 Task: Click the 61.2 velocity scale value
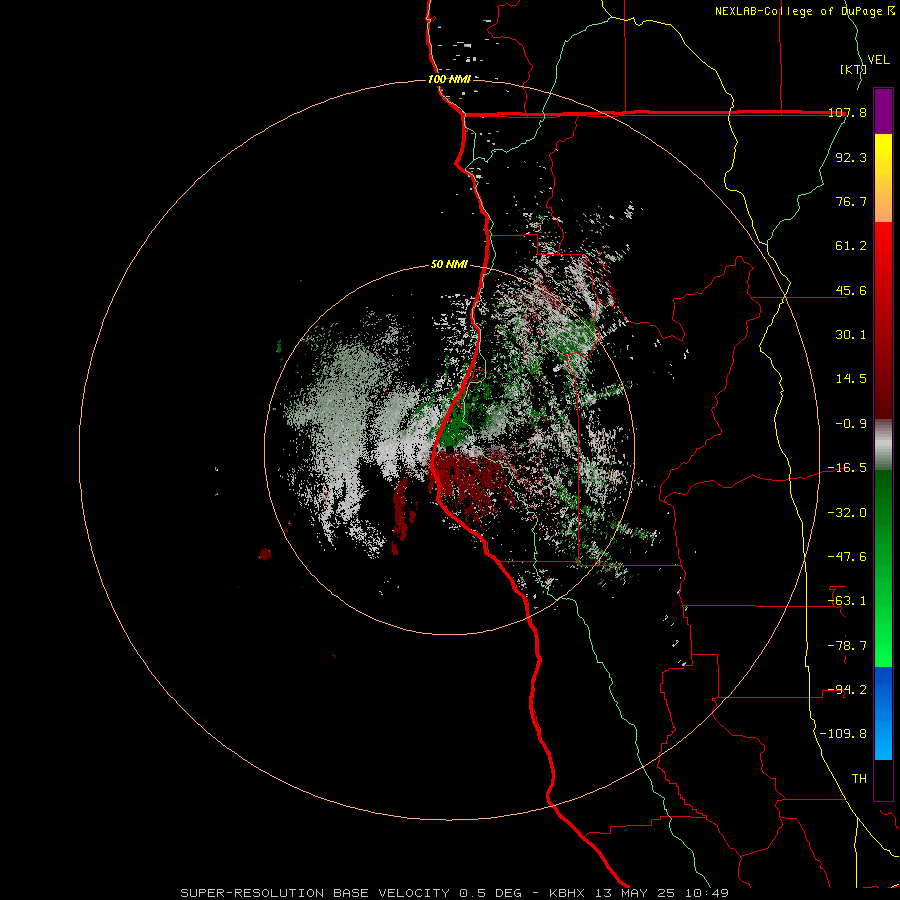[851, 246]
